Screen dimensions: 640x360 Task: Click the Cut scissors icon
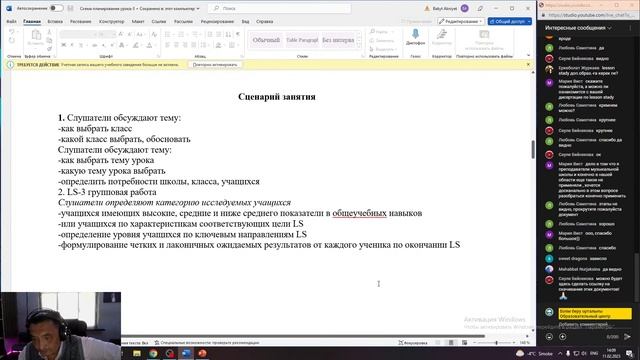tap(49, 32)
